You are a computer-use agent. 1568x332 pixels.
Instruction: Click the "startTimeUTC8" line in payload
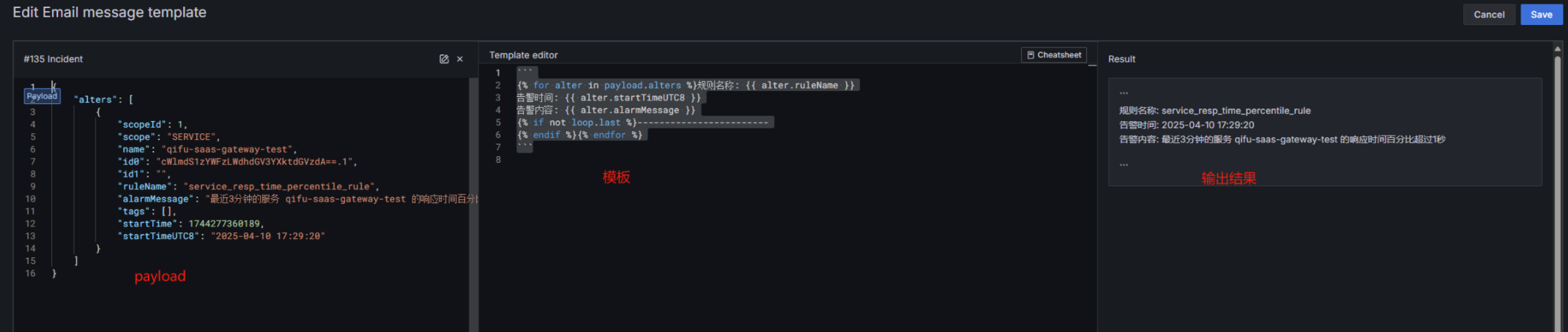tap(221, 237)
